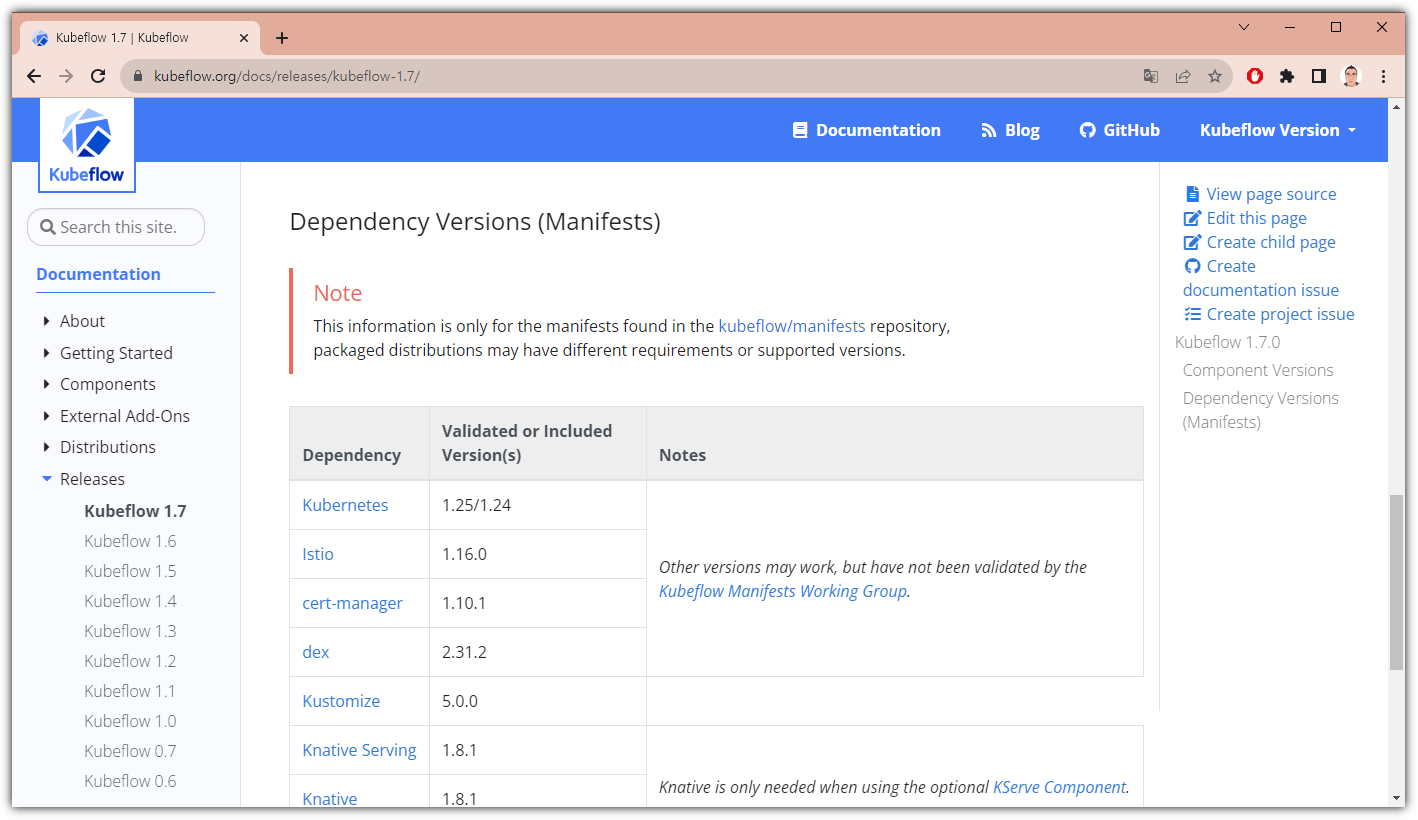This screenshot has height=820, width=1418.
Task: Click the scrollbar up arrow
Action: pos(1396,106)
